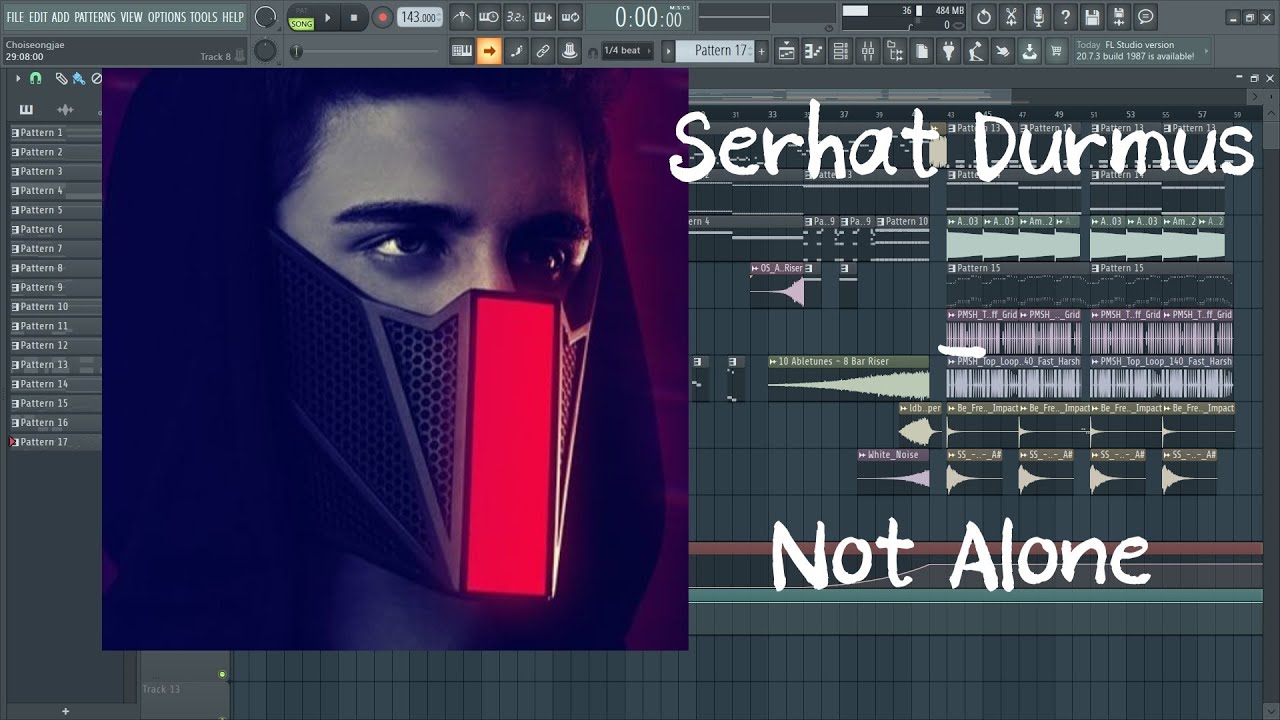Image resolution: width=1280 pixels, height=720 pixels.
Task: Show audio clips waveform icon filter
Action: 65,109
